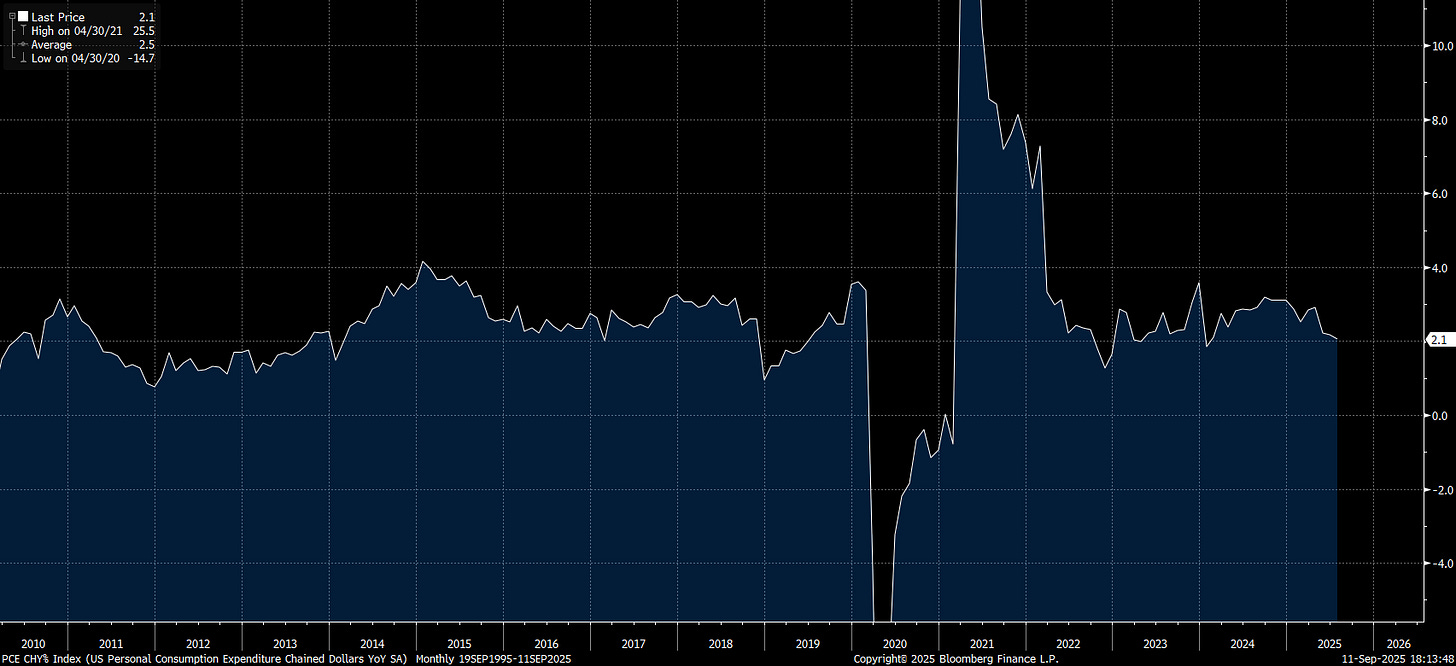Select the 2018 year label on x-axis
1456x666 pixels.
[x=720, y=644]
